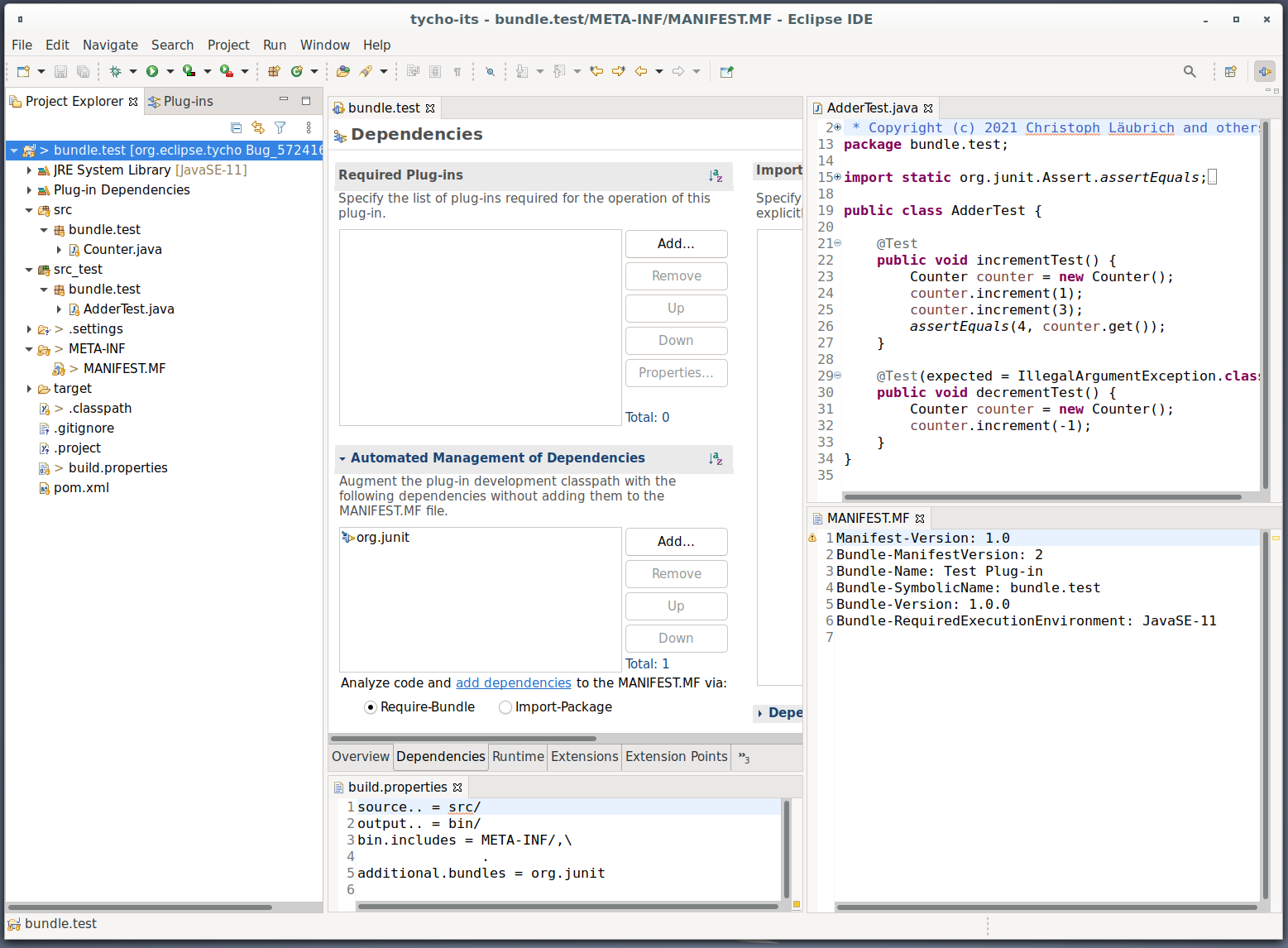
Task: Select the Import-Package radio button
Action: point(505,707)
